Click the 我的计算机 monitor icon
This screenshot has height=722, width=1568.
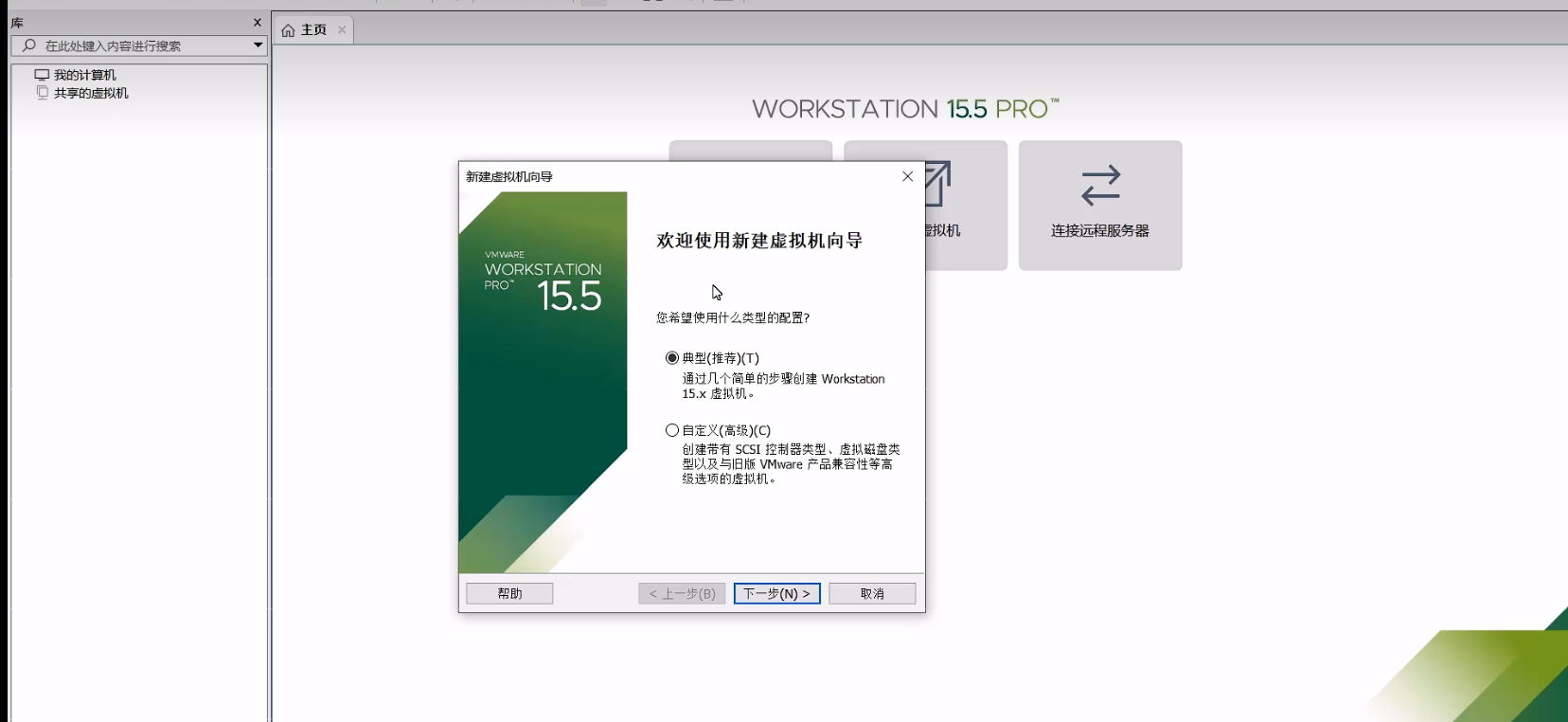coord(42,75)
